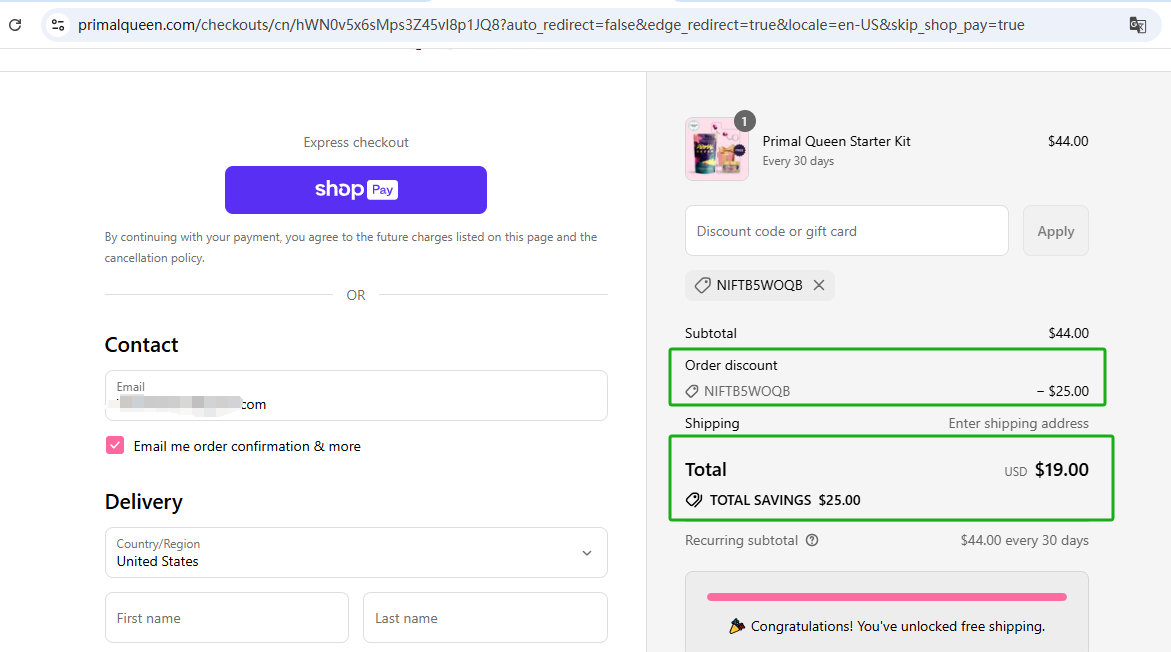Click the quantity badge on product thumbnail

tap(744, 121)
